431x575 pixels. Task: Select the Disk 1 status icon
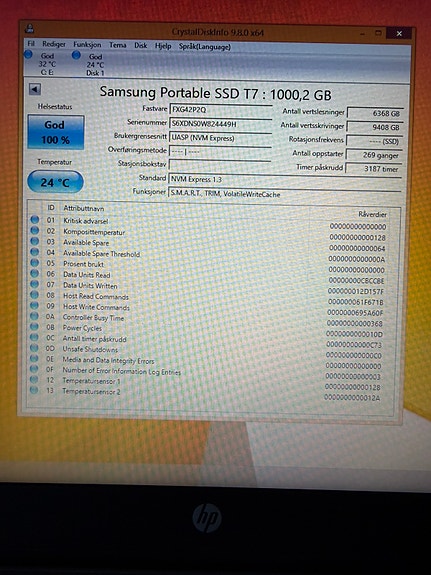click(x=76, y=55)
